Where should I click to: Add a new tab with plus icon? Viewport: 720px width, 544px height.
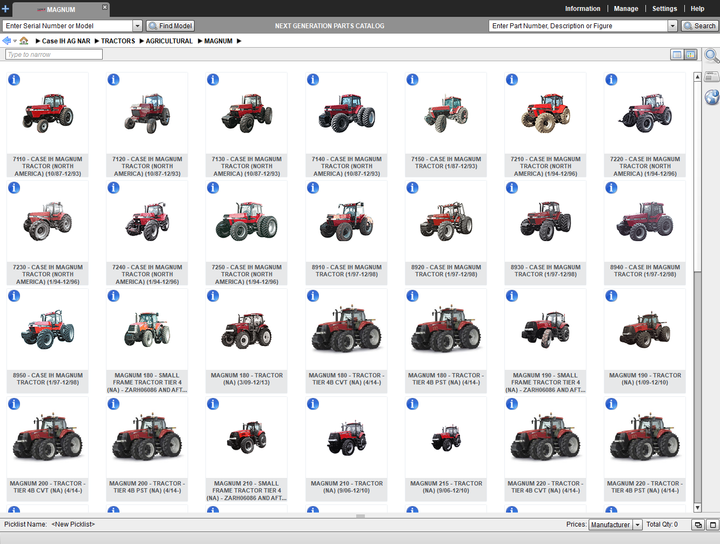(x=5, y=8)
